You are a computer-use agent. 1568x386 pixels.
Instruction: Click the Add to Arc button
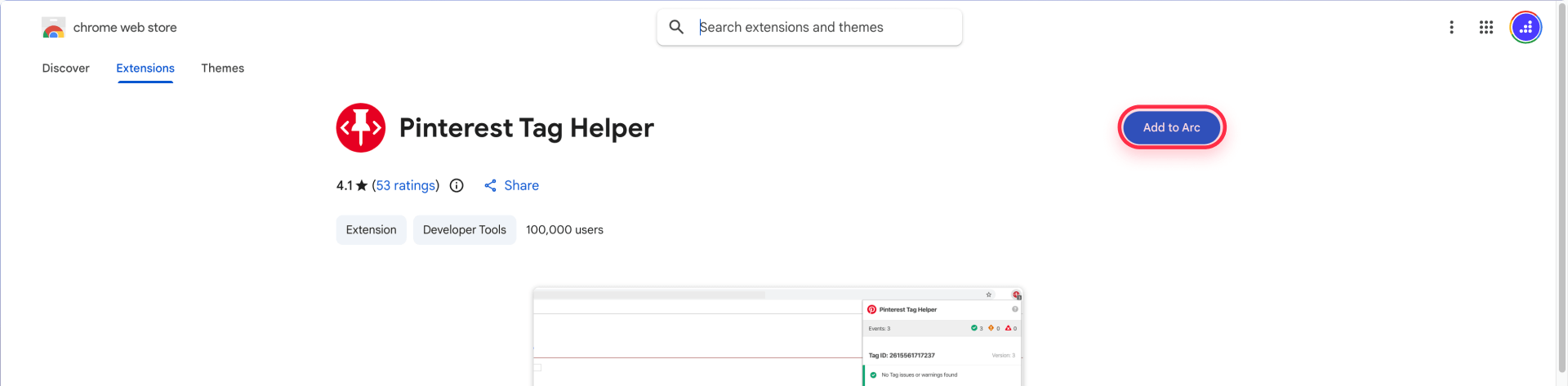click(x=1171, y=127)
